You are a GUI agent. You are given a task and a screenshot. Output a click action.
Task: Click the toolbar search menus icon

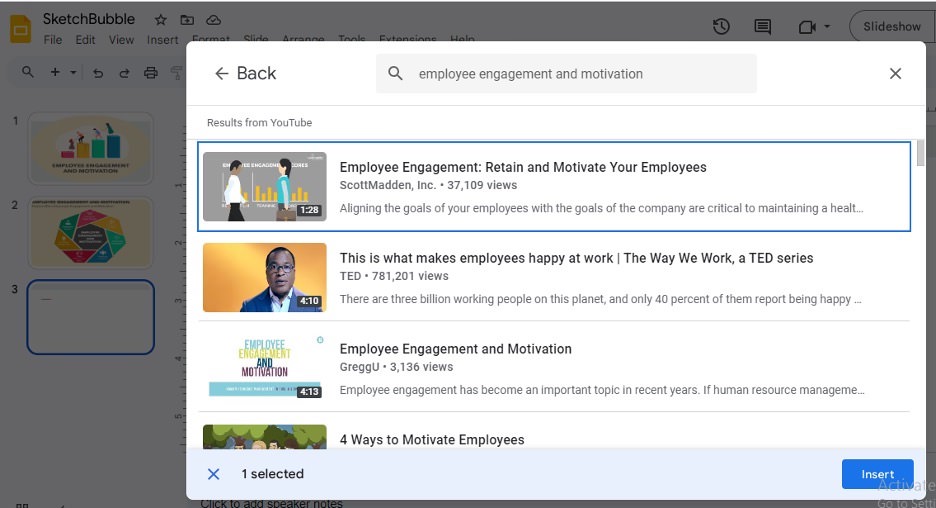click(x=27, y=72)
